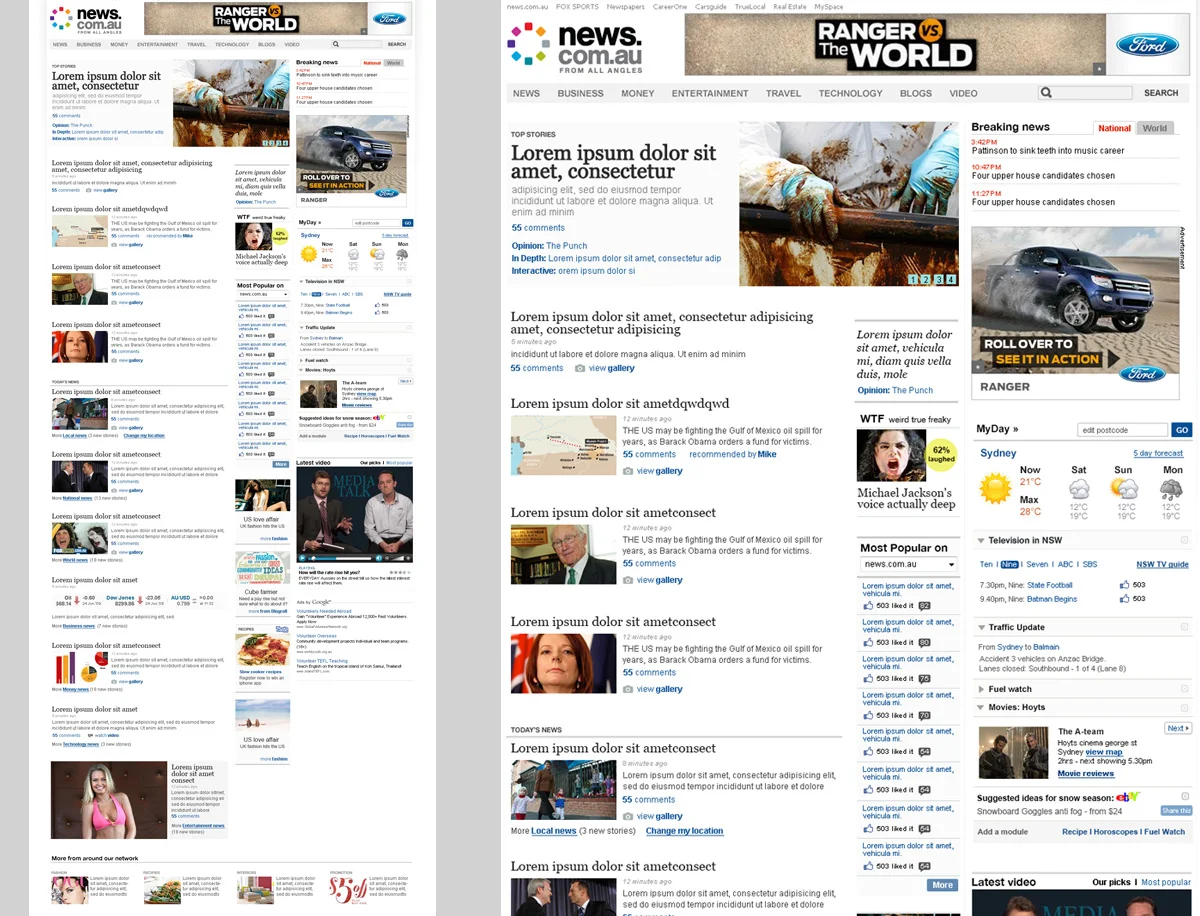
Task: Click small box icon on enlarged Movies: Hoyts header
Action: (1184, 707)
